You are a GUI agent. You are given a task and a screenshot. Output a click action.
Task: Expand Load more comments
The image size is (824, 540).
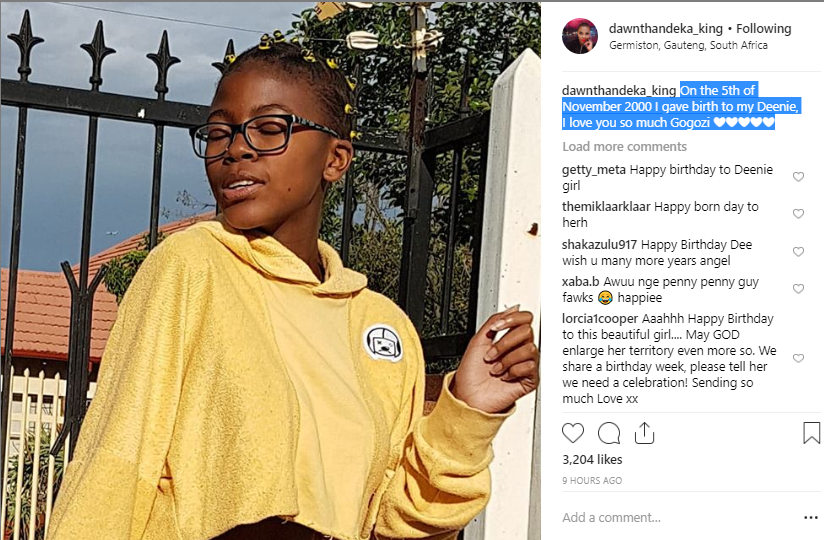pyautogui.click(x=624, y=147)
